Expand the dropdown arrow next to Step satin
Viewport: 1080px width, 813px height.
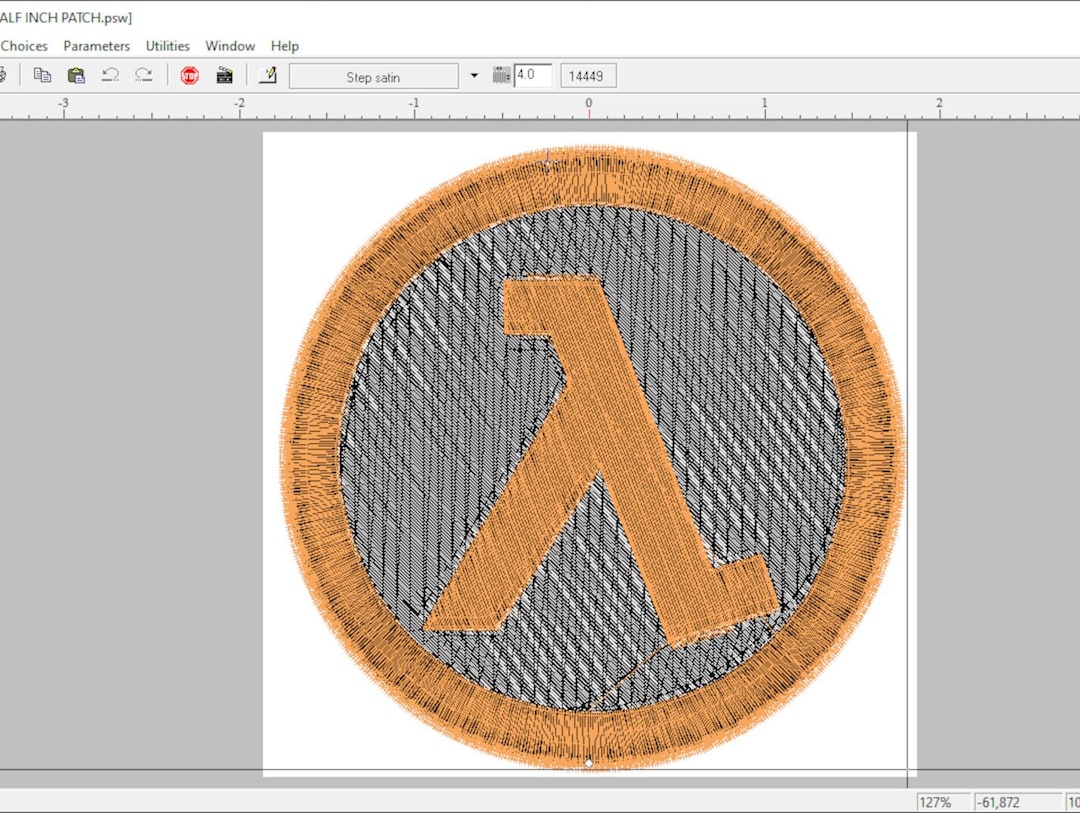pyautogui.click(x=473, y=75)
